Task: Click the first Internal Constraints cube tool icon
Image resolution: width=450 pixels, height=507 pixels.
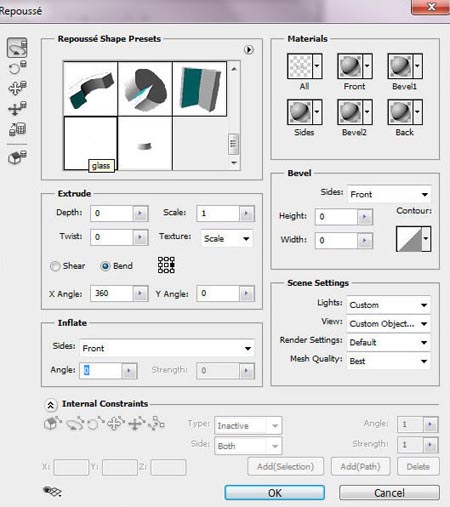Action: 52,423
